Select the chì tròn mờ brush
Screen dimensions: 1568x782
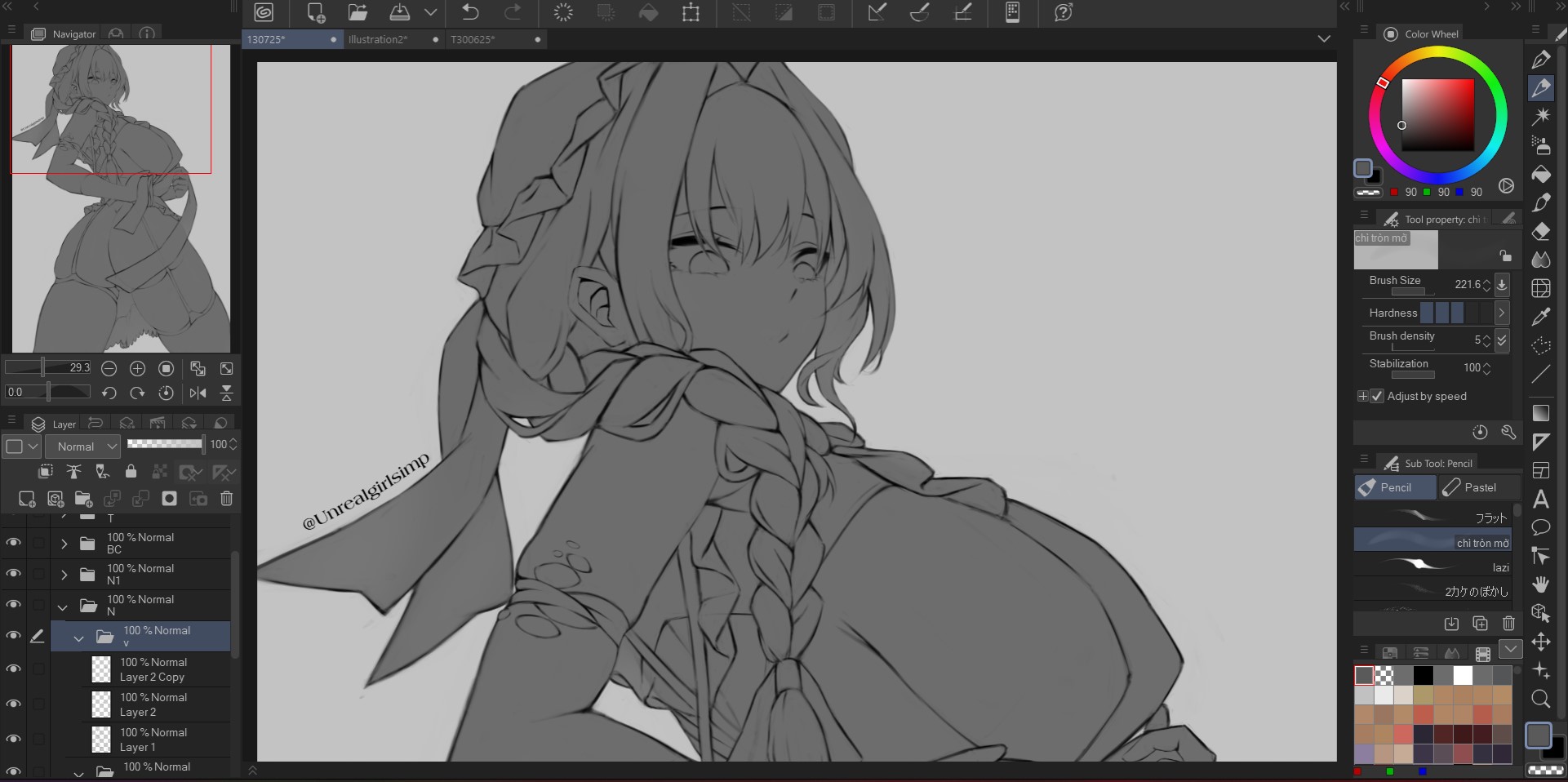pos(1433,541)
